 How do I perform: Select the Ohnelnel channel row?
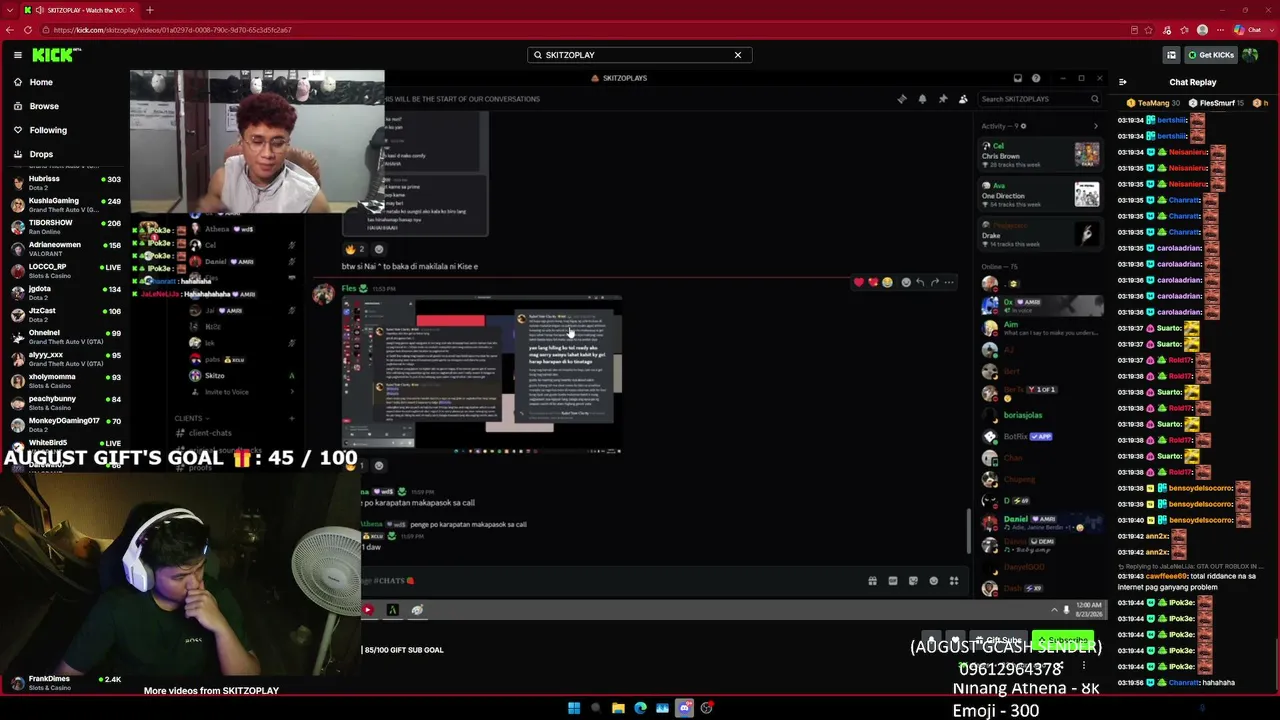pyautogui.click(x=65, y=337)
